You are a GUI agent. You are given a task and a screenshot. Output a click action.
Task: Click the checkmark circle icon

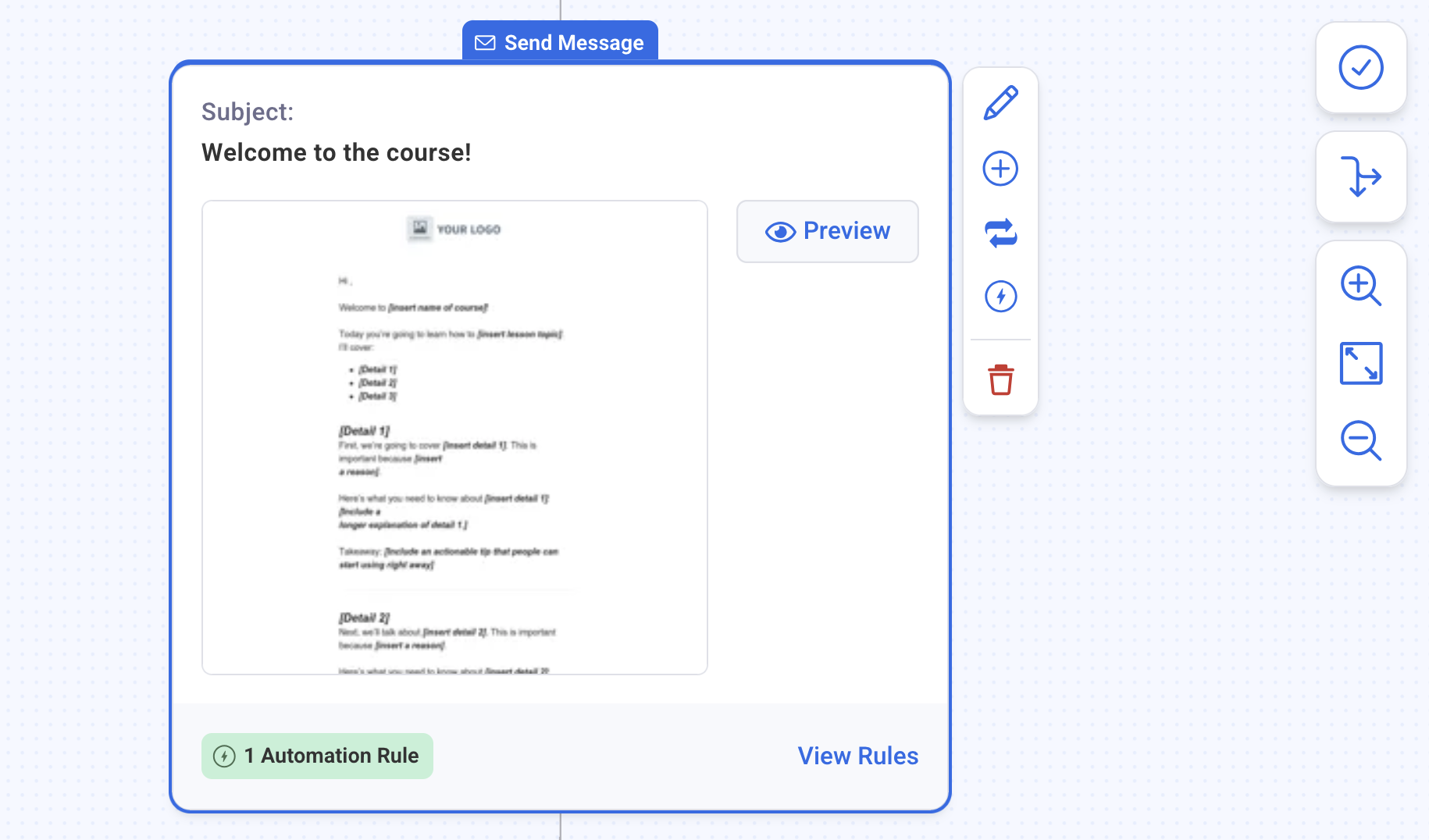click(x=1360, y=68)
